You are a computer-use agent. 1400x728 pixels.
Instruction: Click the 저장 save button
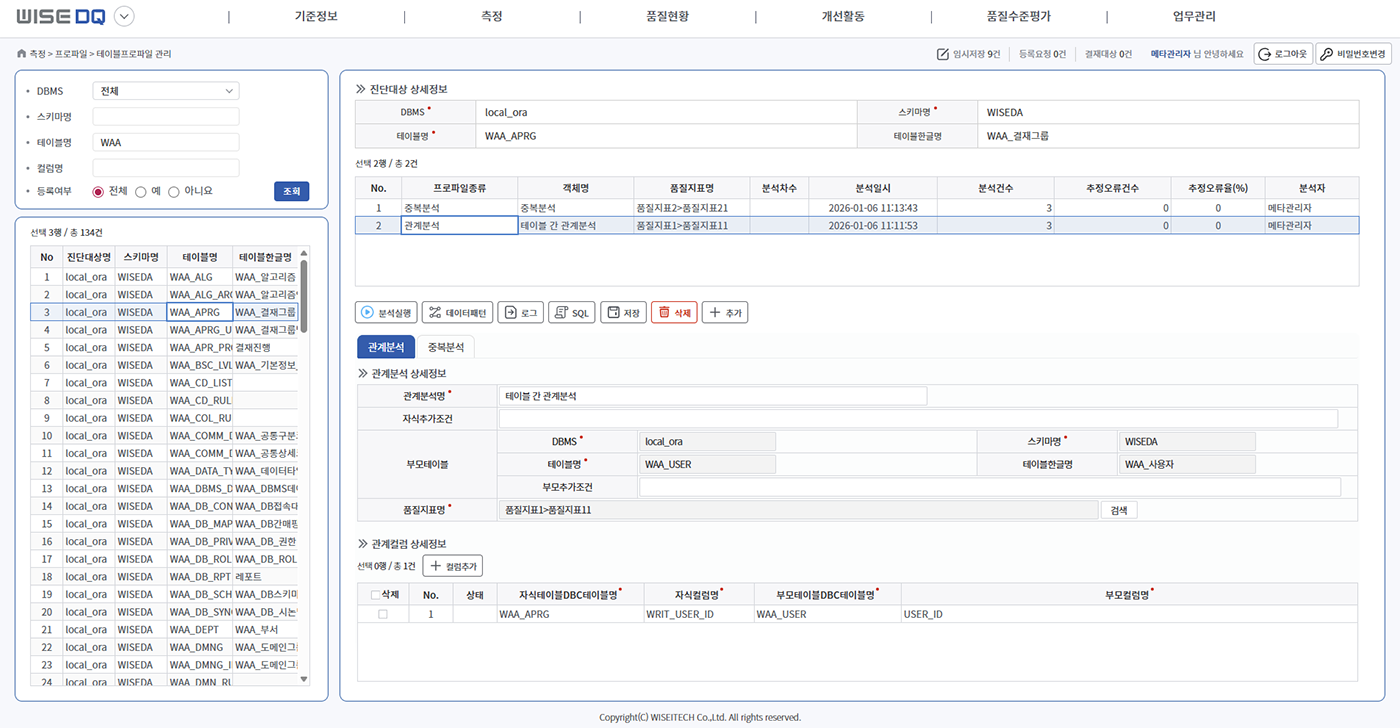623,313
